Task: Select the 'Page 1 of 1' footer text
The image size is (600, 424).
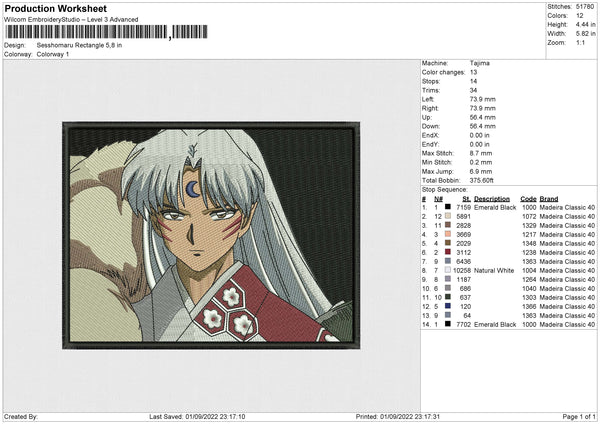Action: point(579,416)
